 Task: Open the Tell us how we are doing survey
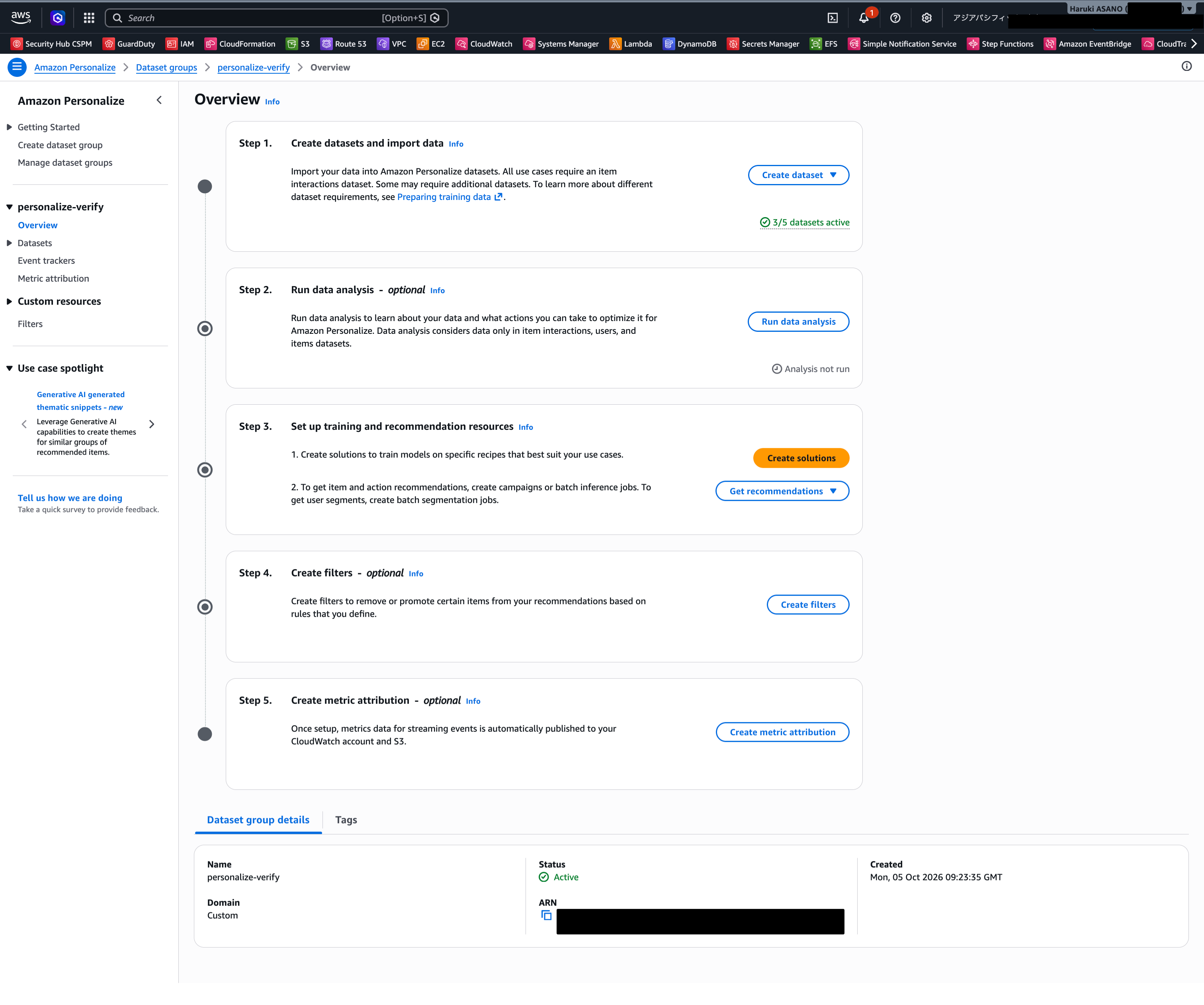tap(70, 498)
